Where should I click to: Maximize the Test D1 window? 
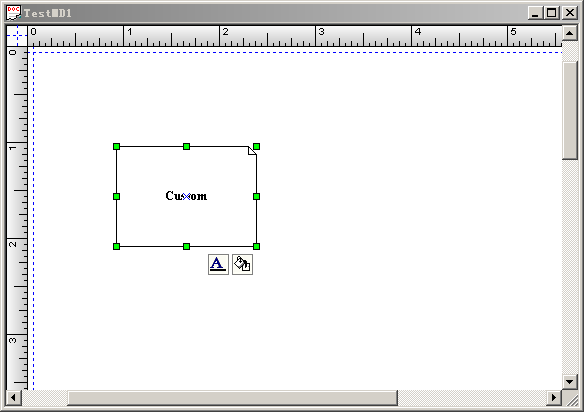pyautogui.click(x=552, y=13)
